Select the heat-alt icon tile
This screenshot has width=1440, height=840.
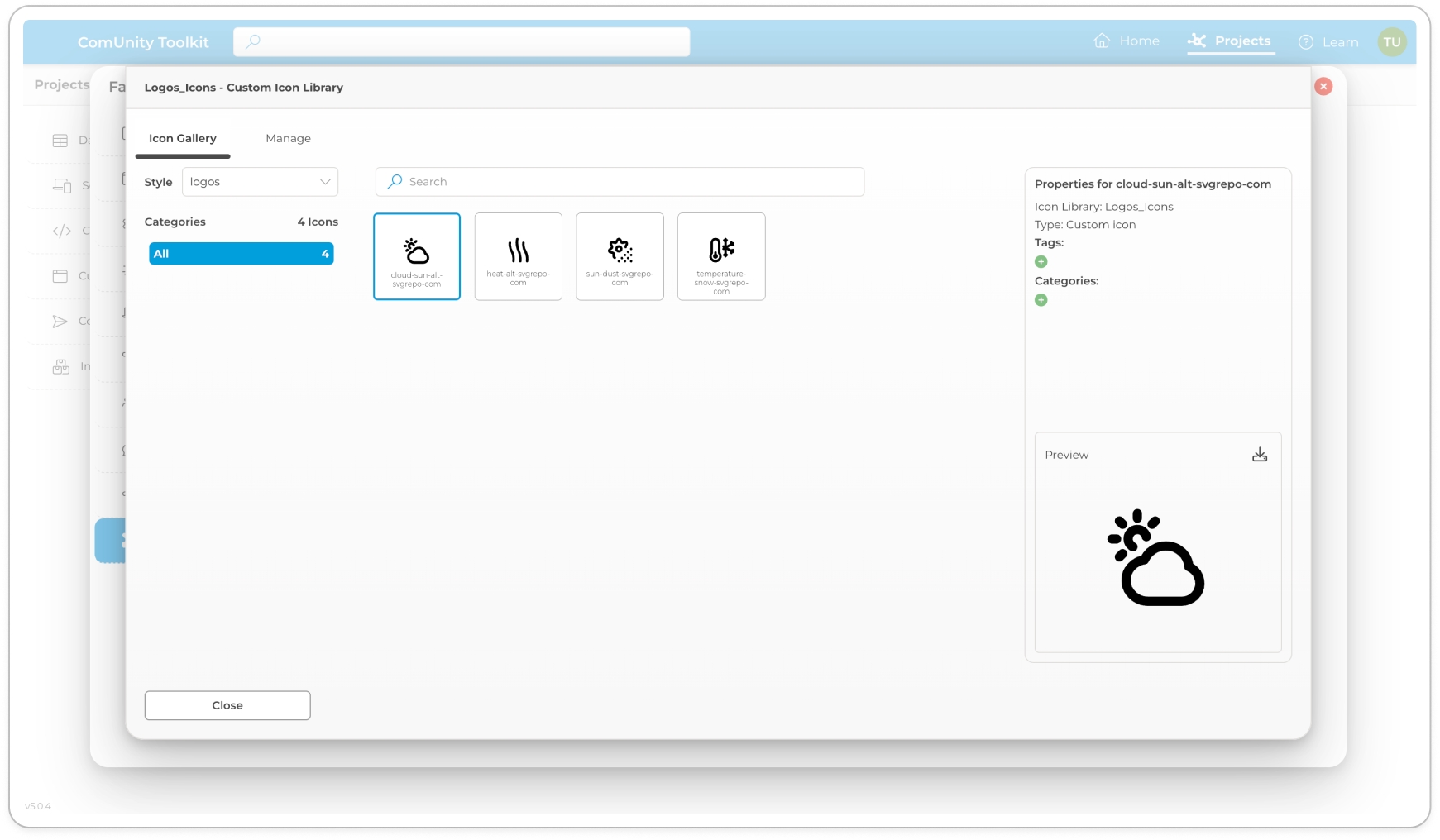click(x=518, y=256)
